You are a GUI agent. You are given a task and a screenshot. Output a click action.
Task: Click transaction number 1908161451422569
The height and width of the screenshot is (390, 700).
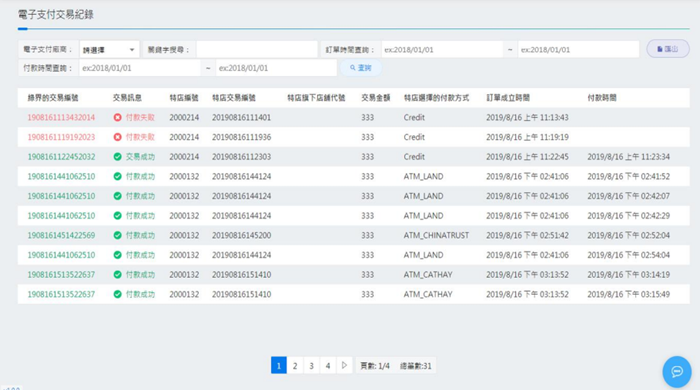[x=61, y=235]
